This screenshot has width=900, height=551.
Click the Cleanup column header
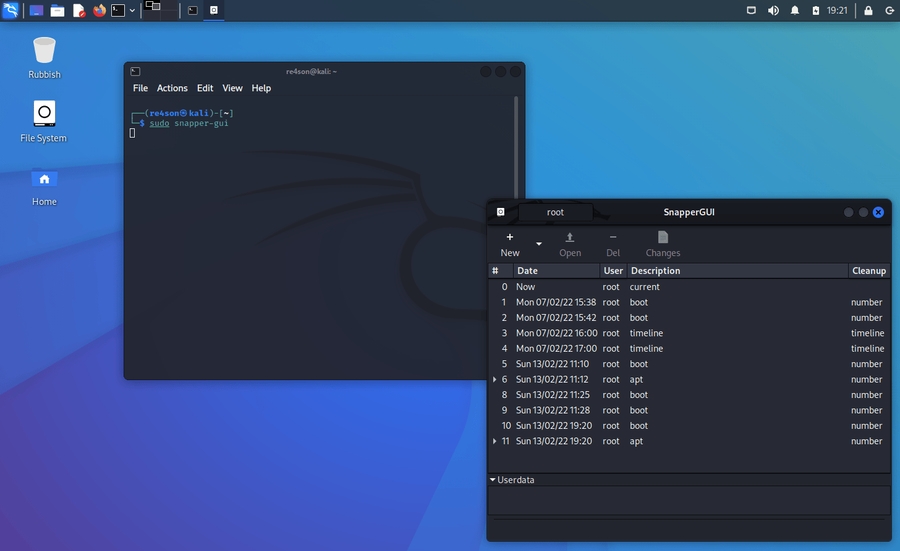pyautogui.click(x=868, y=271)
